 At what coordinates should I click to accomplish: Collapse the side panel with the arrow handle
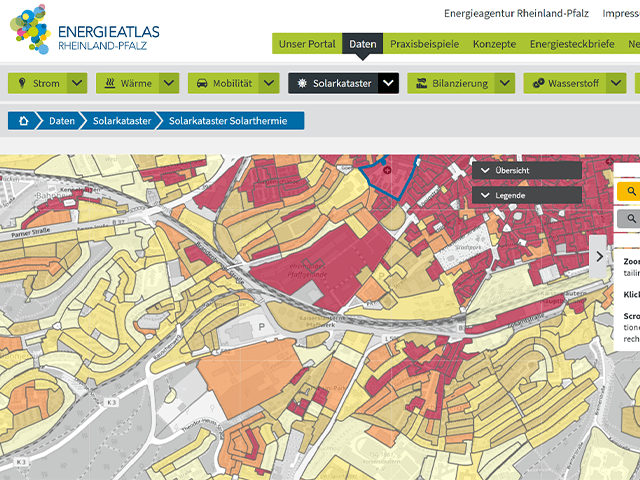pos(599,256)
